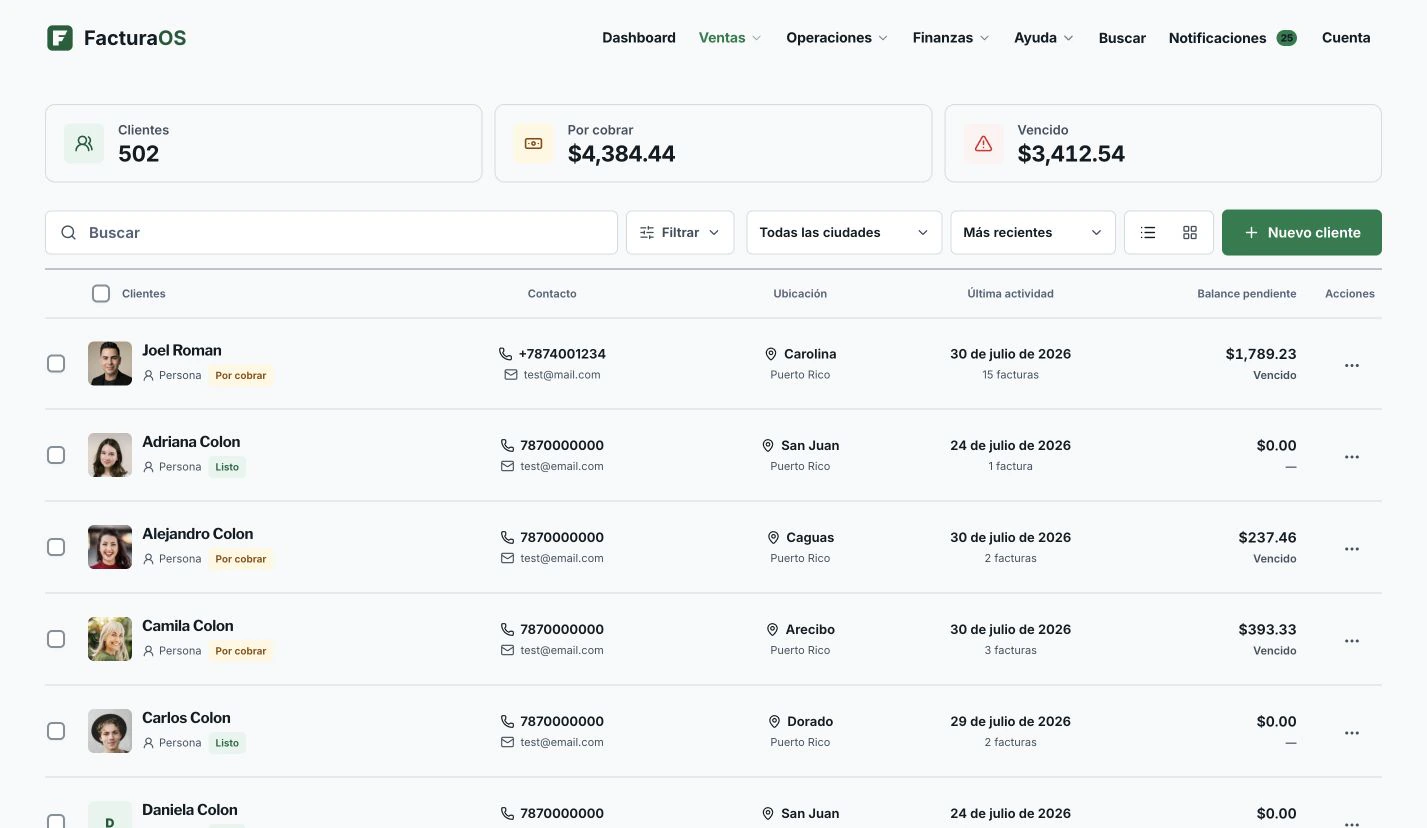Click $393.33 balance amount

pyautogui.click(x=1268, y=630)
